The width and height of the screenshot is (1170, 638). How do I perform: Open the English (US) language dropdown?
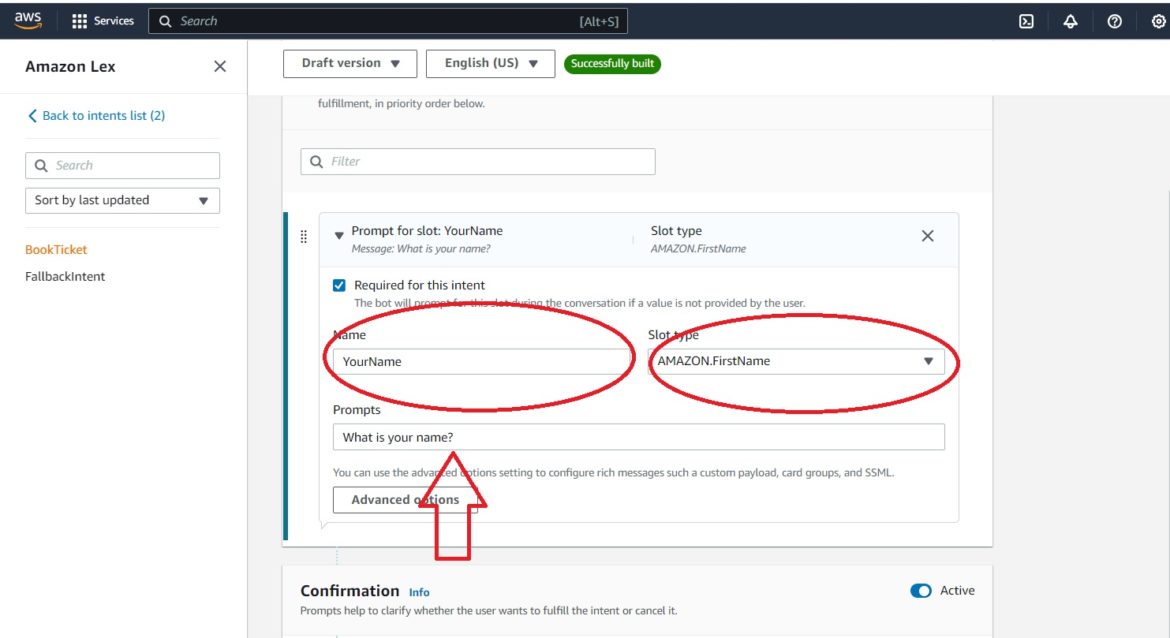490,63
